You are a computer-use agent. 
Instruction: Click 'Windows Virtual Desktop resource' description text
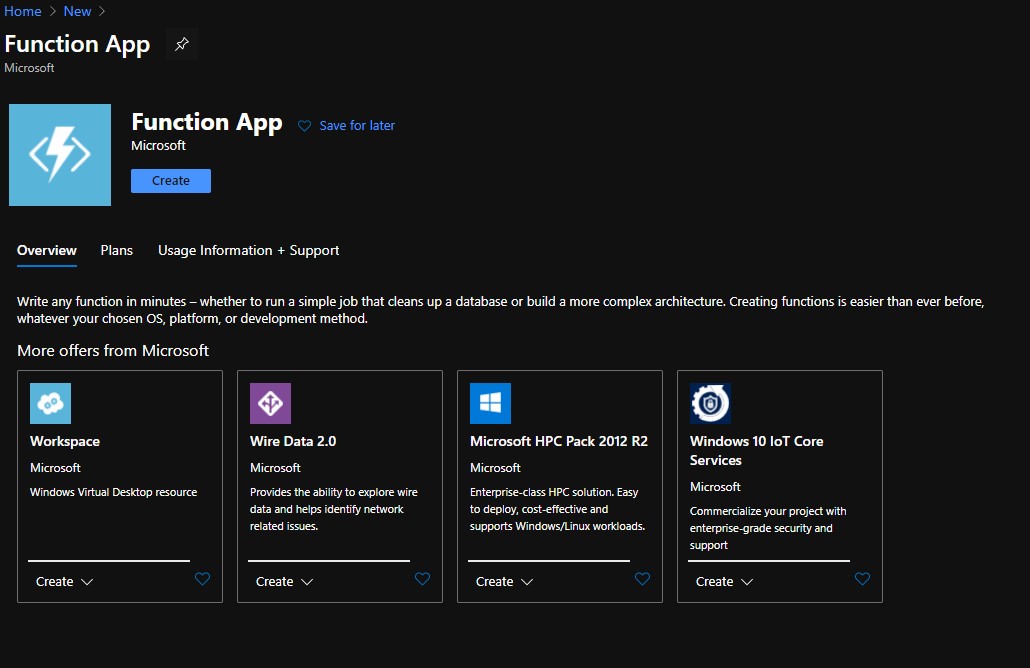click(x=114, y=492)
